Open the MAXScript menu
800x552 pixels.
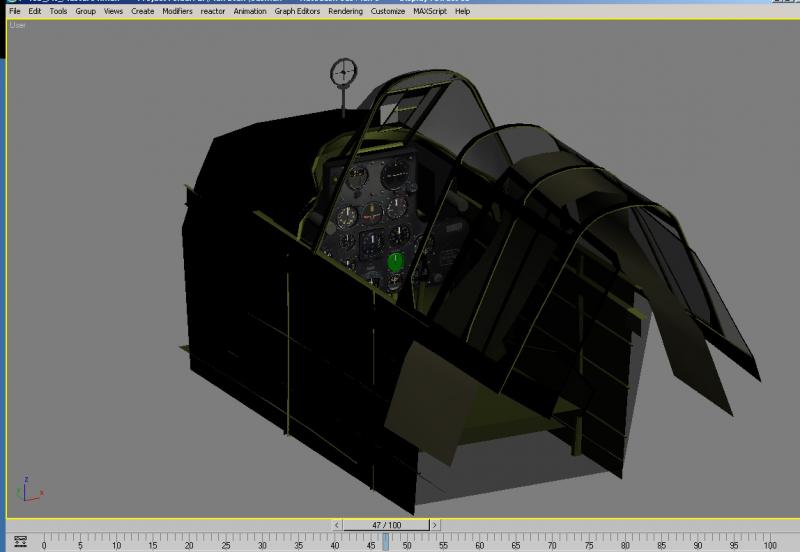pyautogui.click(x=430, y=11)
